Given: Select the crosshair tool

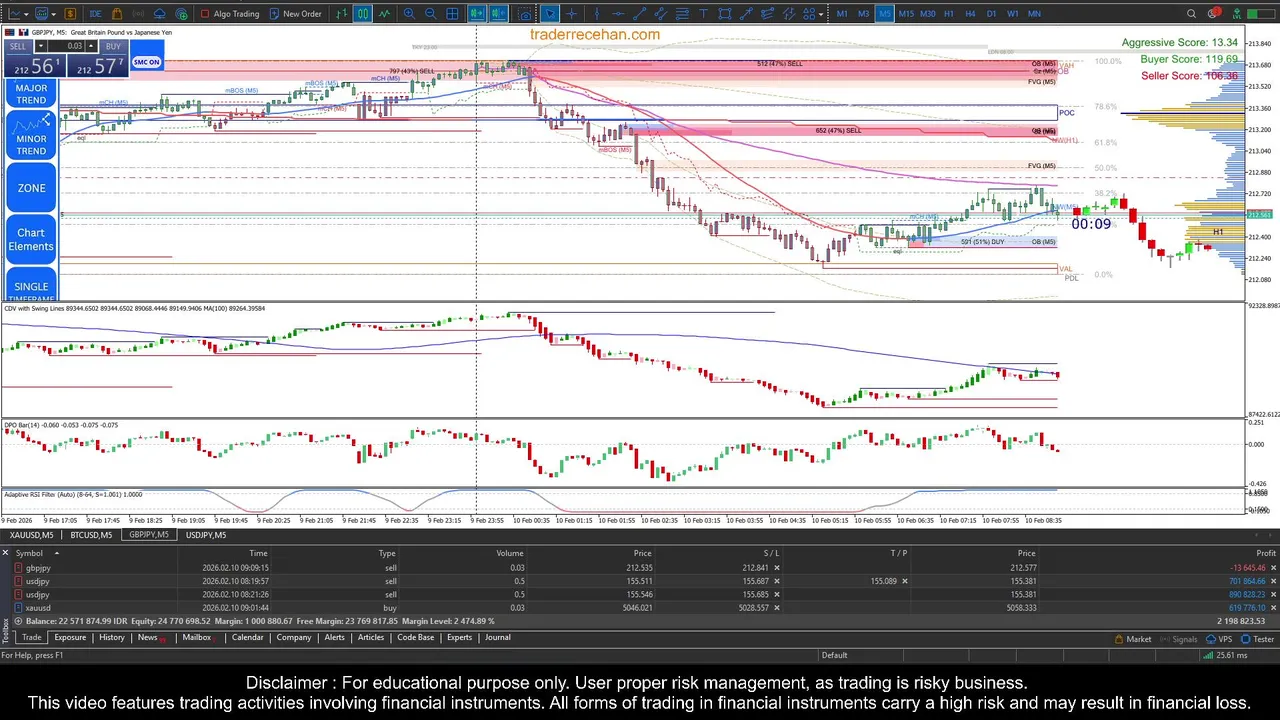Looking at the screenshot, I should (571, 14).
